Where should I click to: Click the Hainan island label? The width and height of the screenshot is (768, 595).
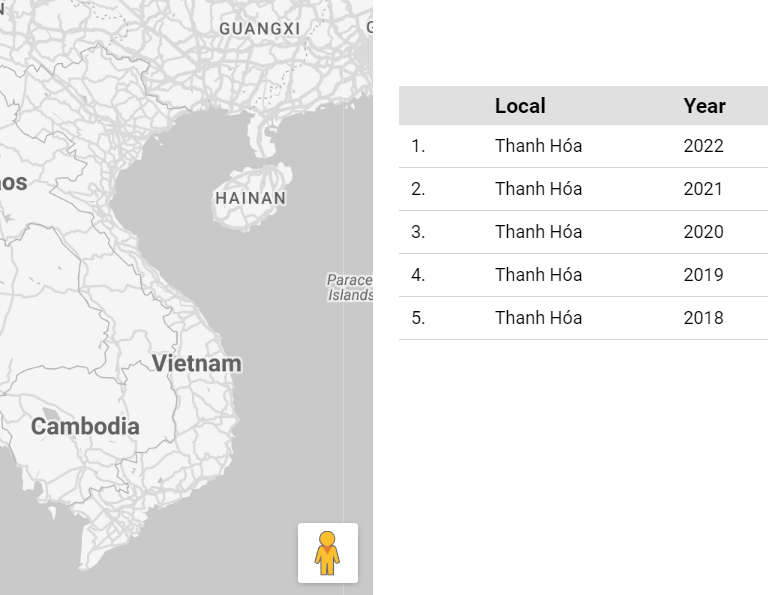click(x=250, y=198)
